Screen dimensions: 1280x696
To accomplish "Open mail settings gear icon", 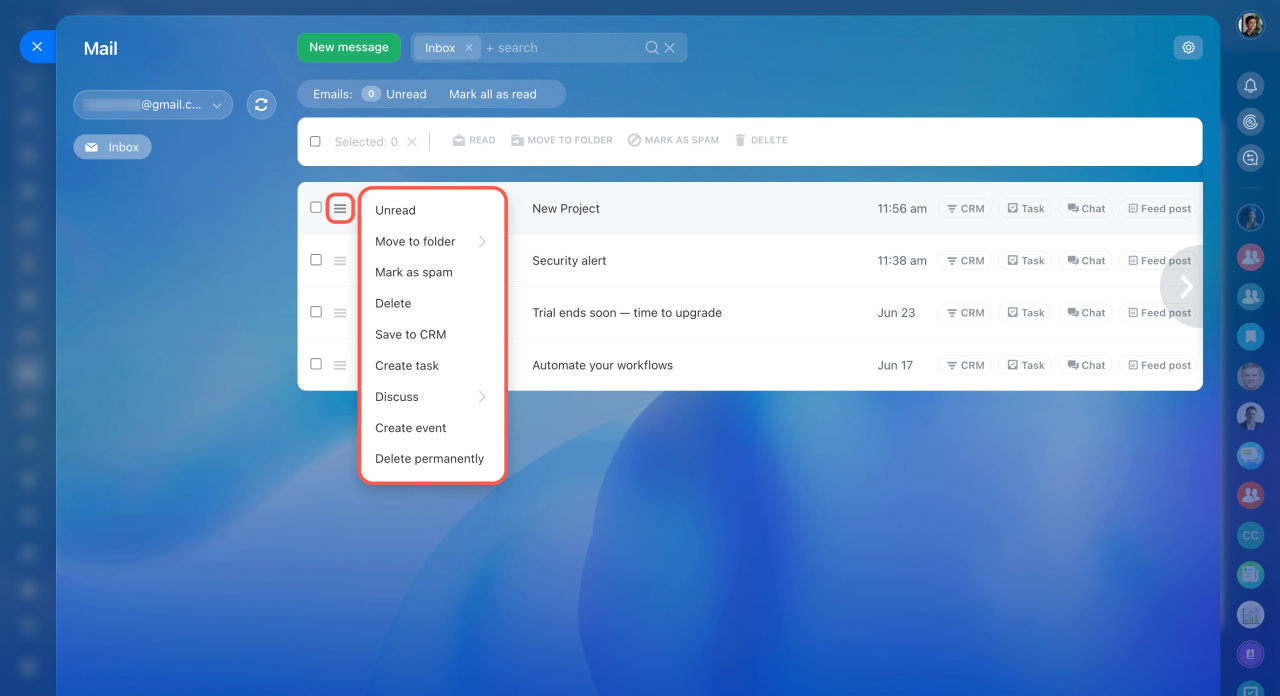I will point(1188,47).
